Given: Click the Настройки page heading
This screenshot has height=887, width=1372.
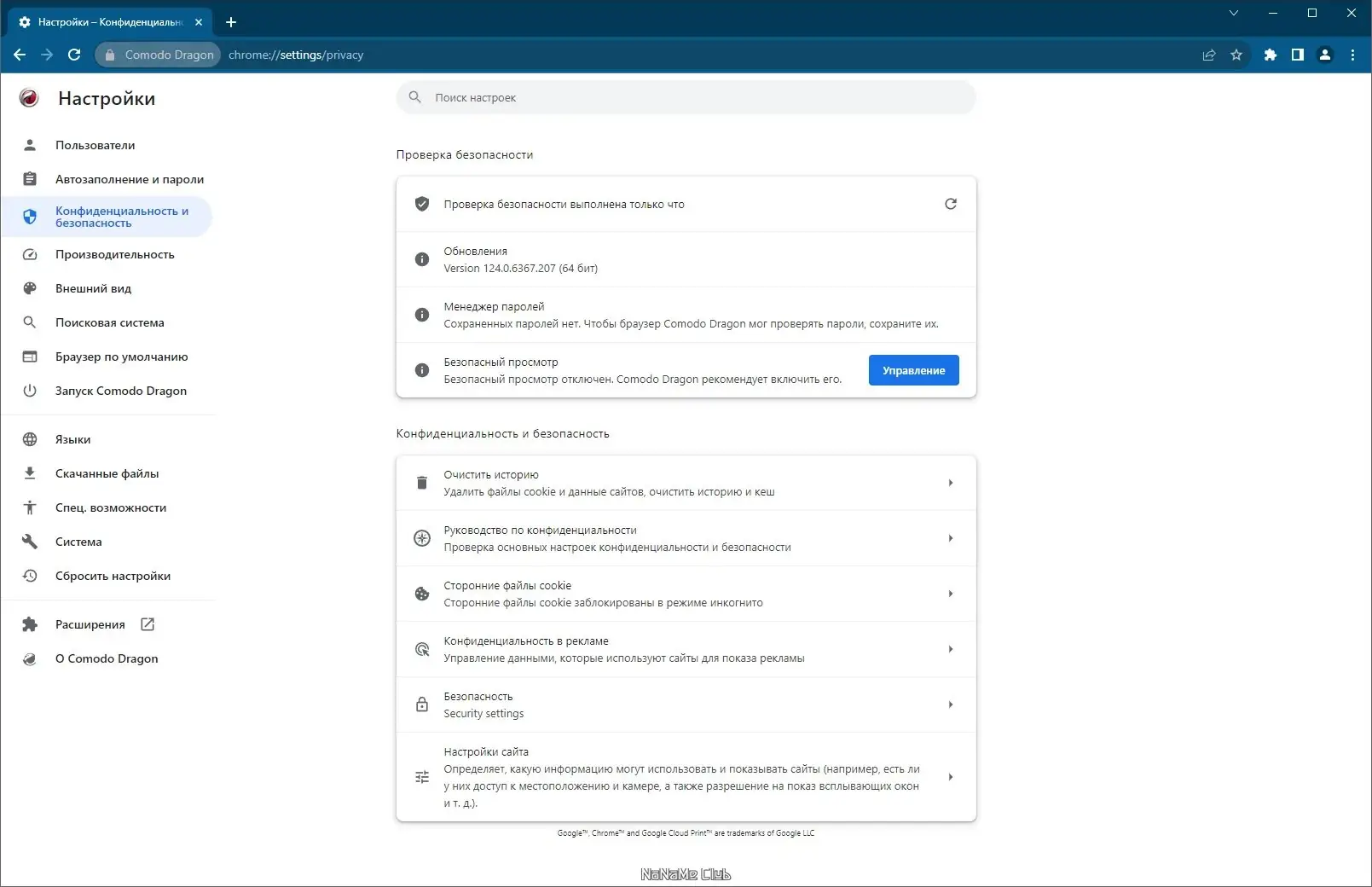Looking at the screenshot, I should coord(107,98).
